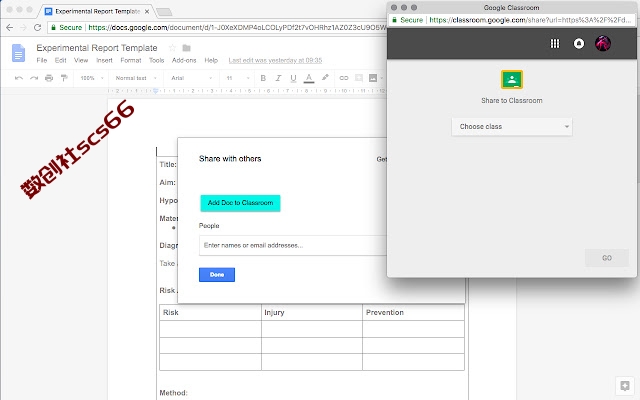
Task: Open the Add-ons menu
Action: pos(184,60)
